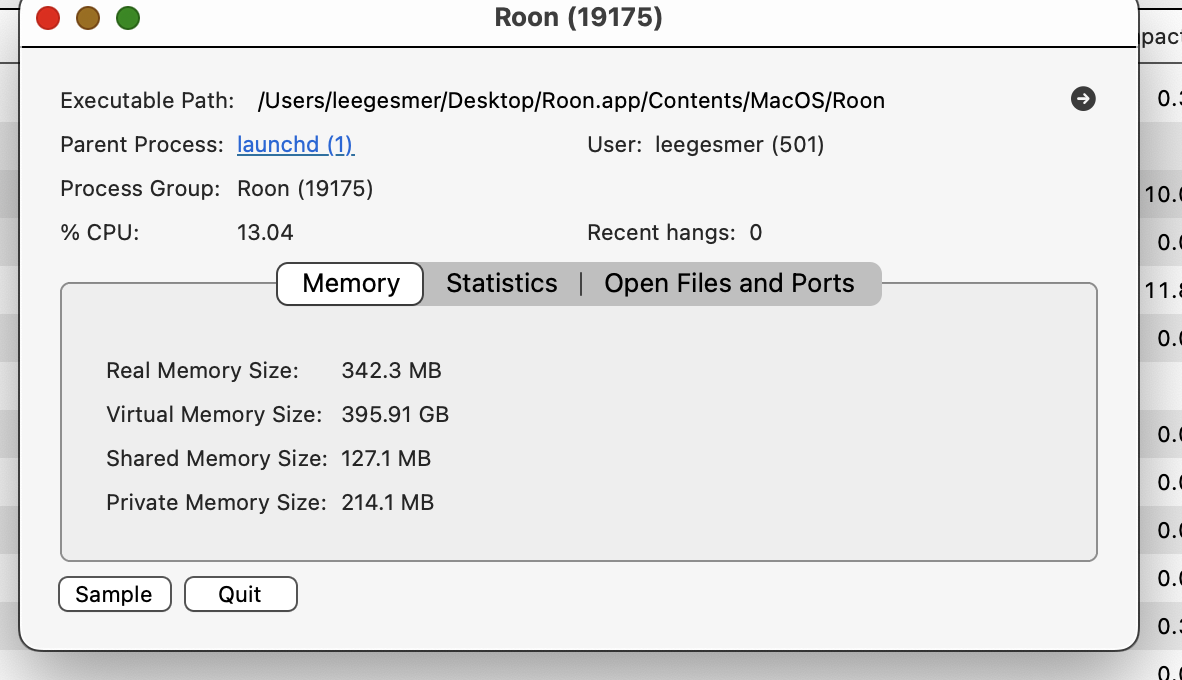Click the executable path text for Roon
1182x680 pixels.
click(571, 101)
